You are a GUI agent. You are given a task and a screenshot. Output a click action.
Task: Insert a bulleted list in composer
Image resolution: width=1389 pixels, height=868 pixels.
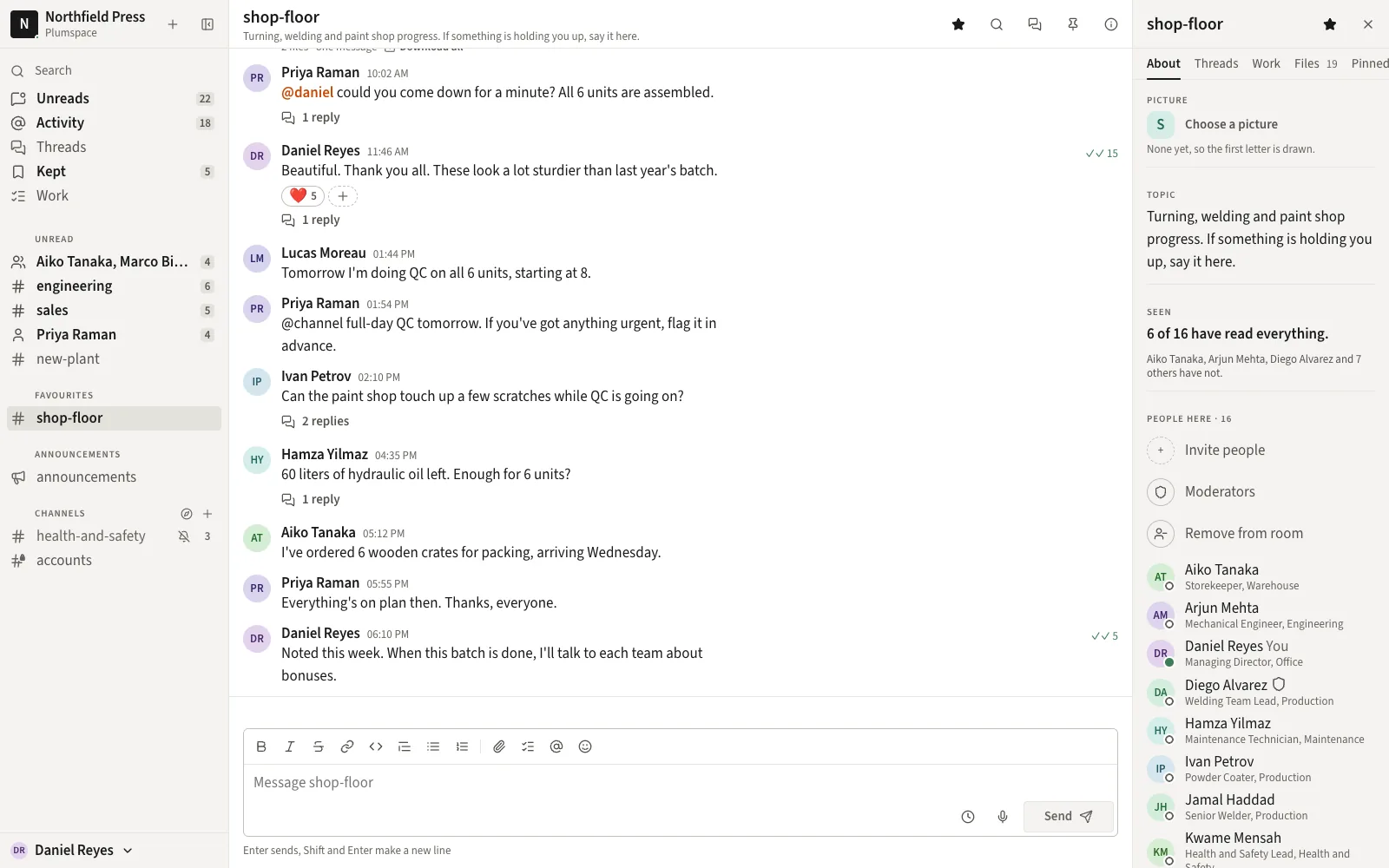click(433, 746)
